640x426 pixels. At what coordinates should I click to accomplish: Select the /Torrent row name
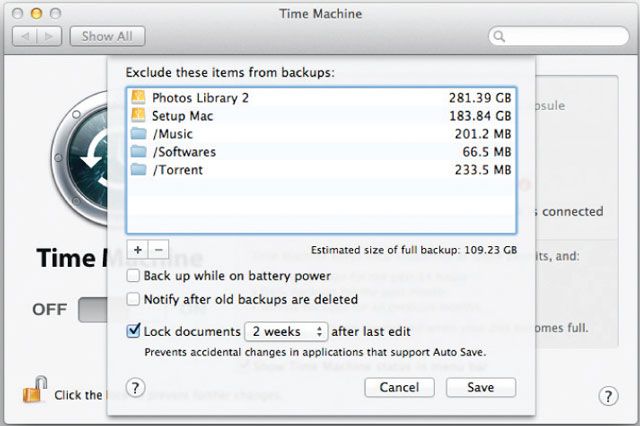click(178, 170)
